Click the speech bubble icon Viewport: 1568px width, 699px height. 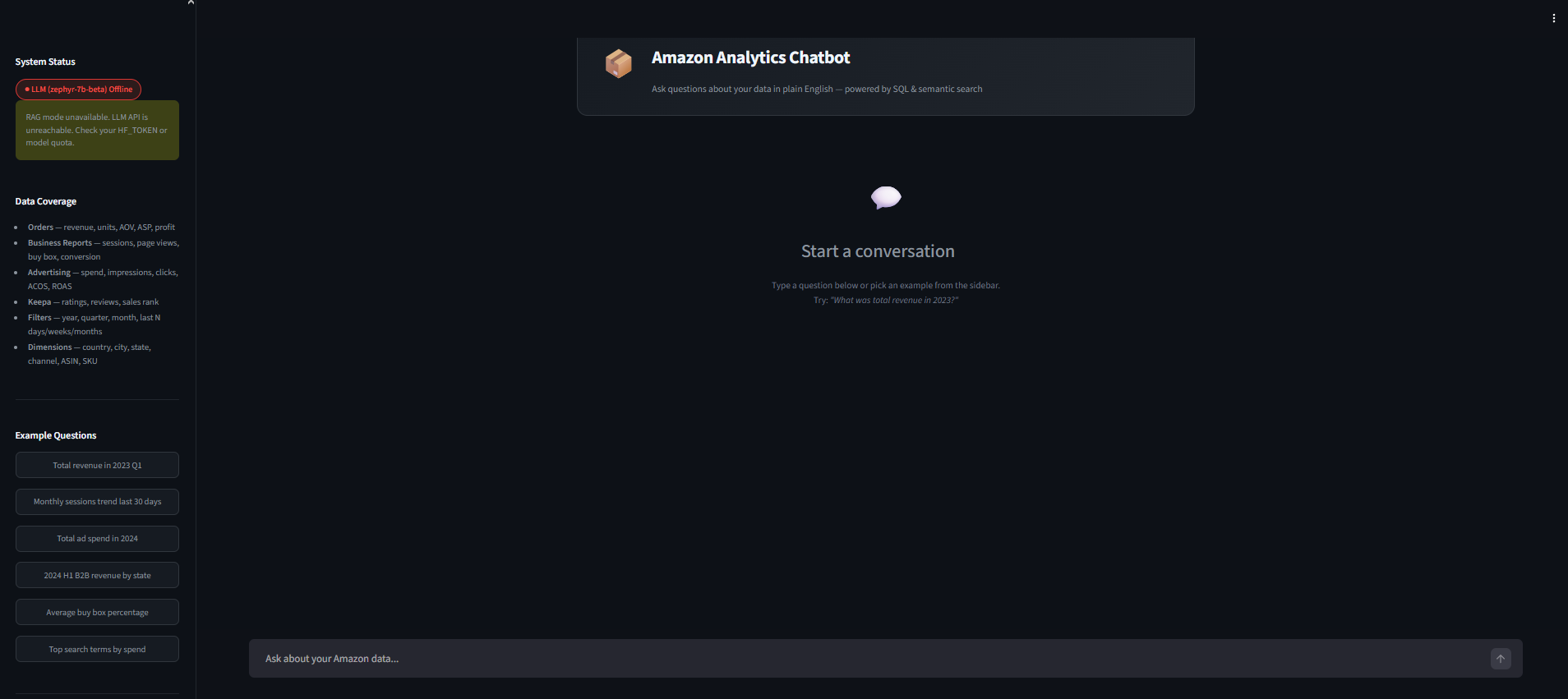(x=886, y=197)
